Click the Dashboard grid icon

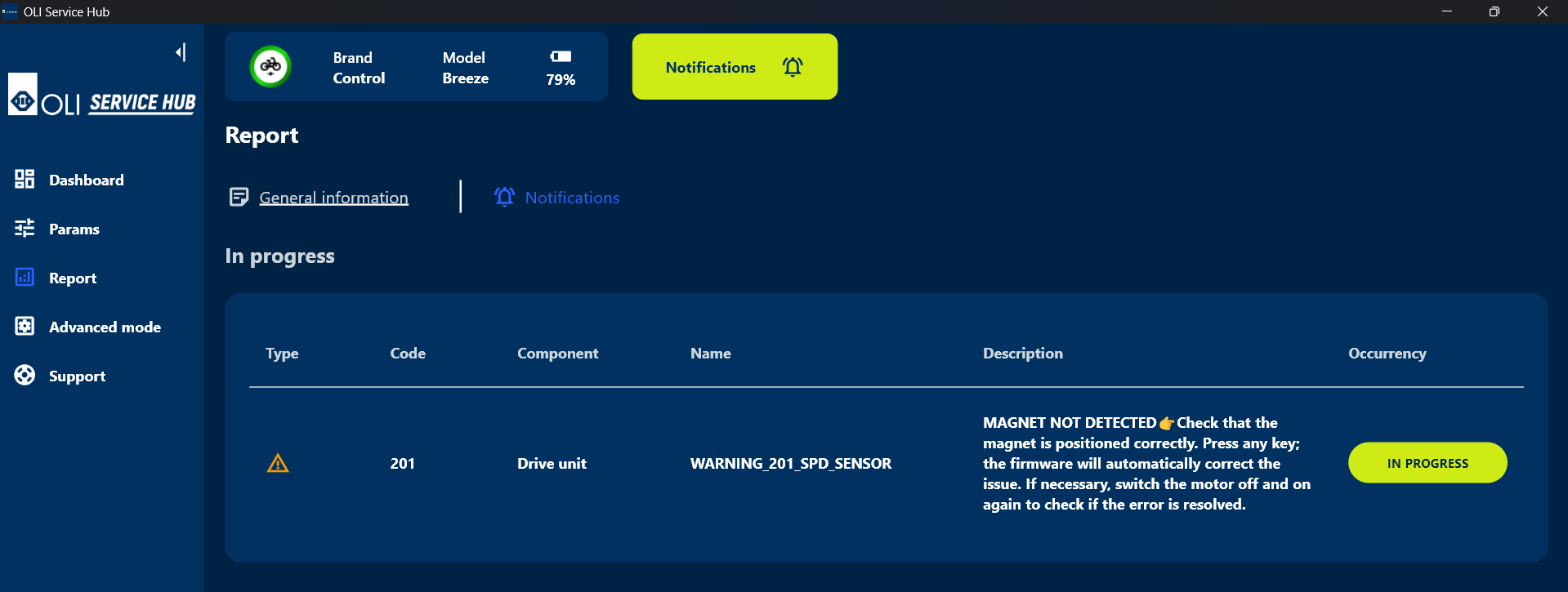(x=25, y=180)
